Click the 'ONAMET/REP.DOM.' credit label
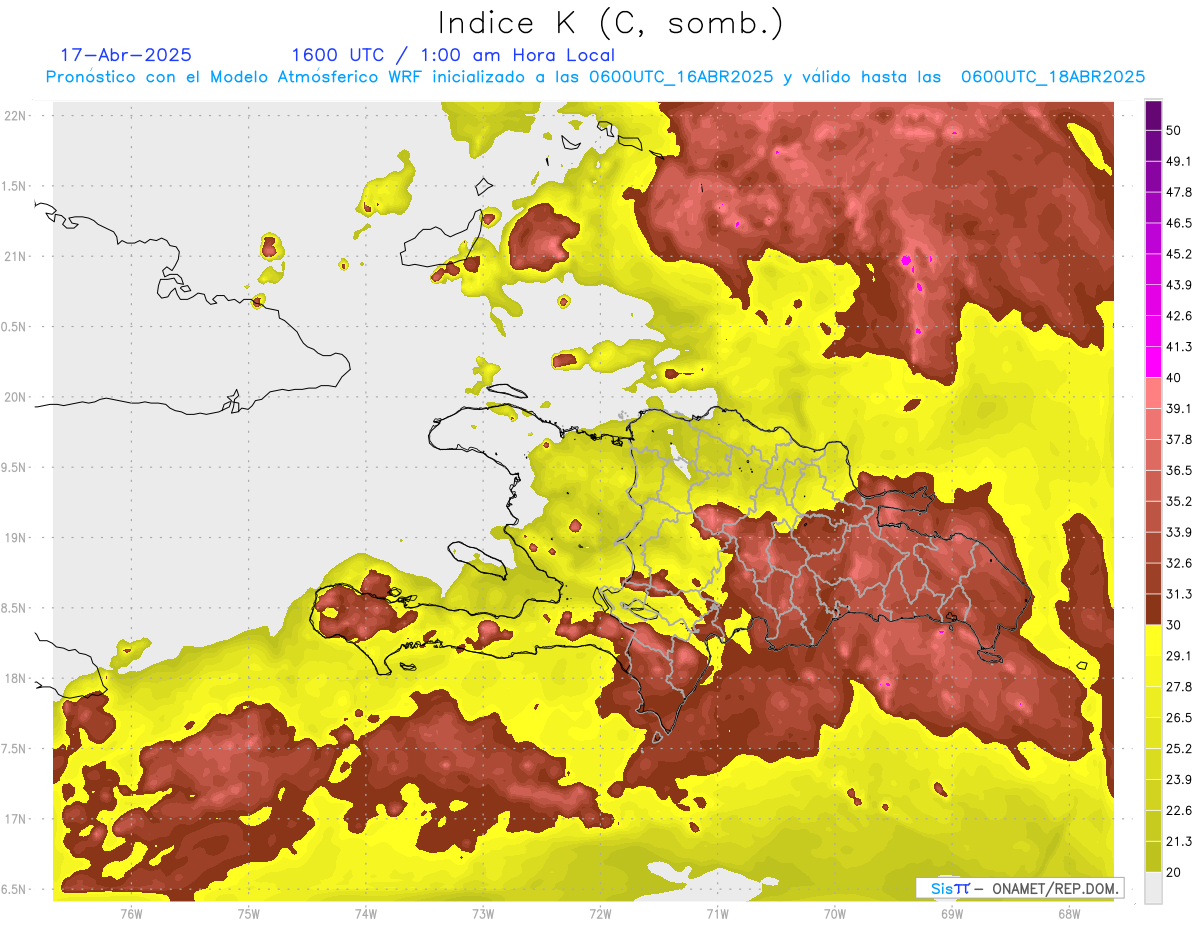Viewport: 1200px width, 927px height. (1053, 888)
